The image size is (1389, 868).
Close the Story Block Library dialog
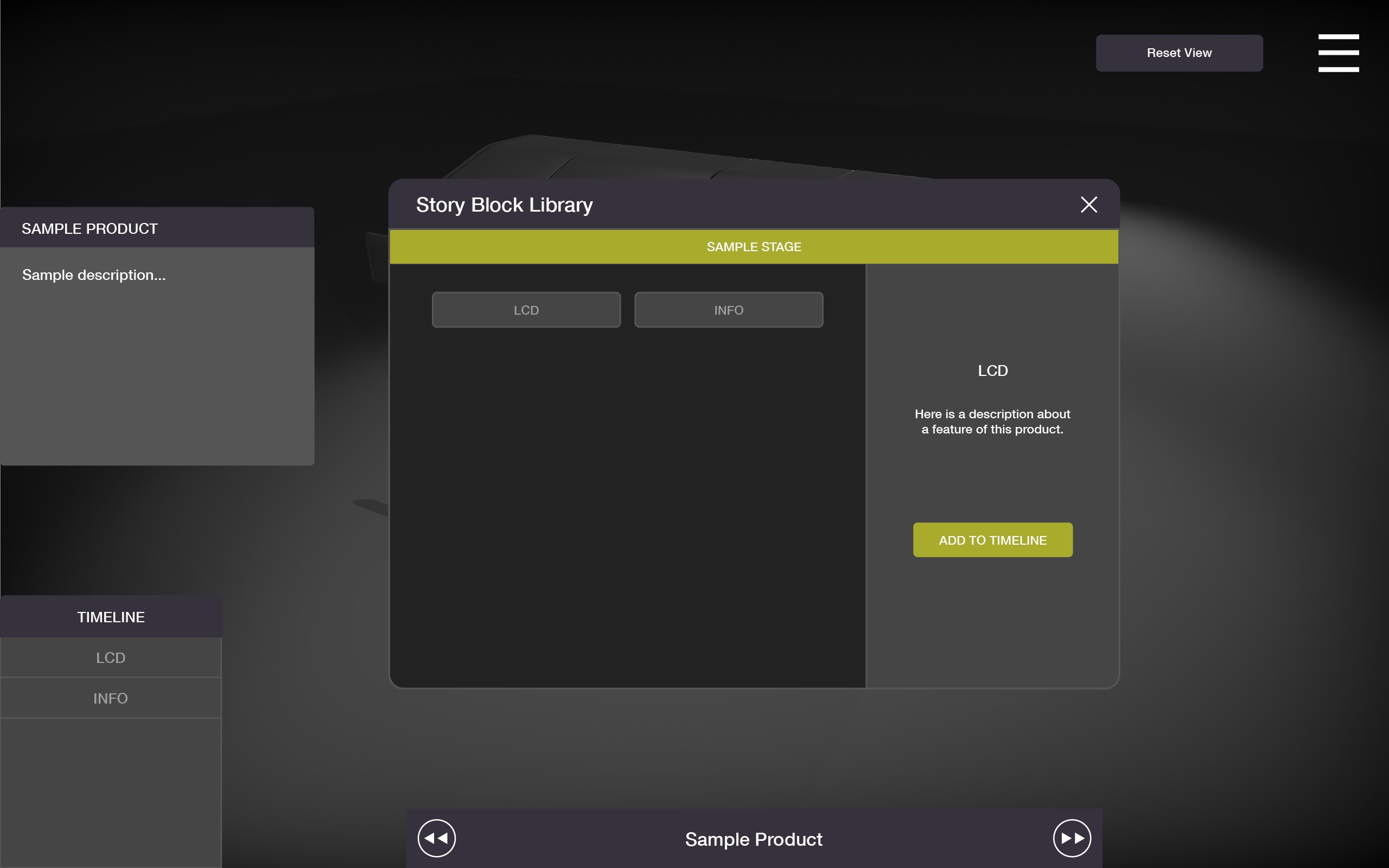tap(1088, 205)
